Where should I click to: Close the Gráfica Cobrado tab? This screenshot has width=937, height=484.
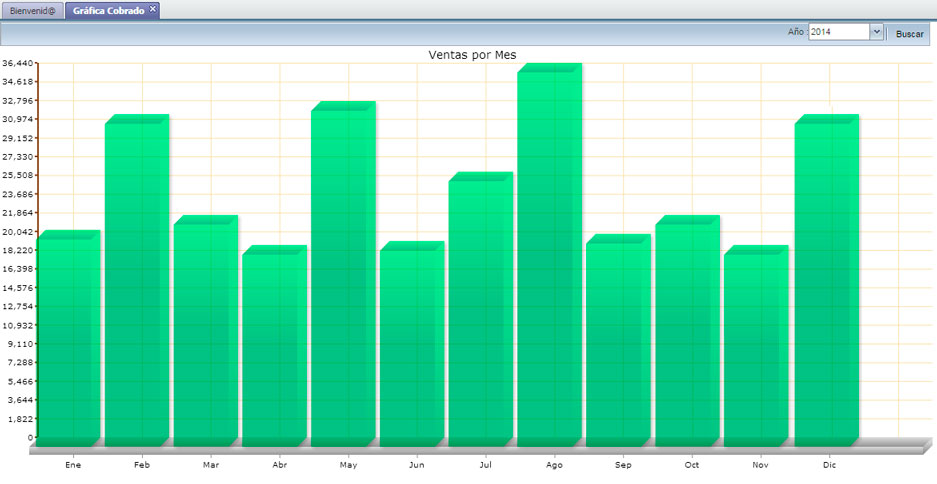point(152,9)
